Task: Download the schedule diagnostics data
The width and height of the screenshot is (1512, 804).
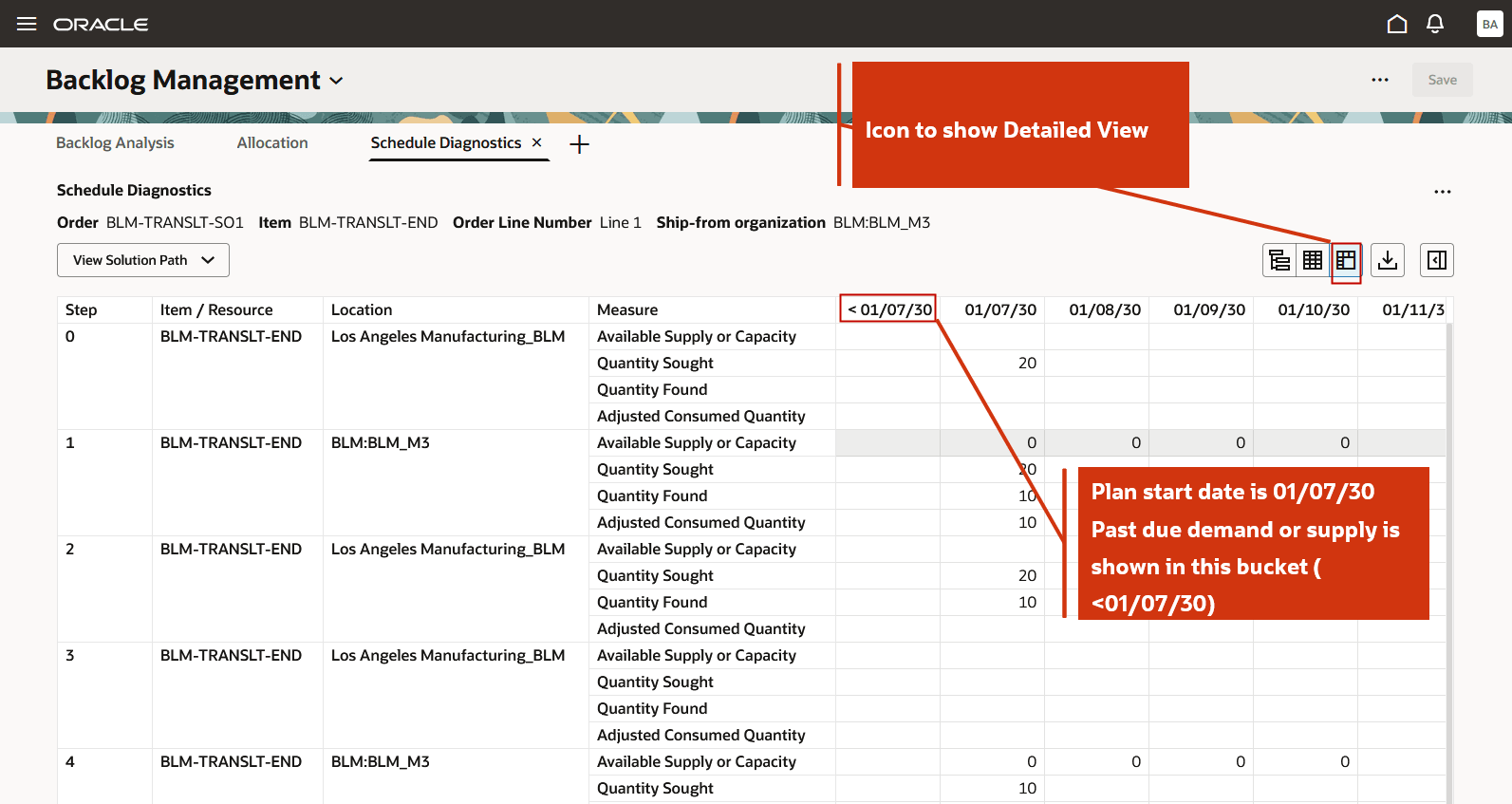Action: pos(1388,260)
